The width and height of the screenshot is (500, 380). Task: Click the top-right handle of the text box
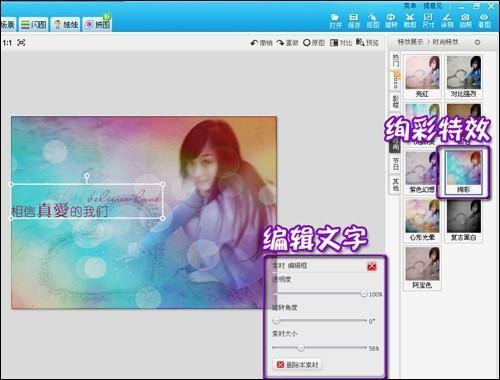(163, 184)
